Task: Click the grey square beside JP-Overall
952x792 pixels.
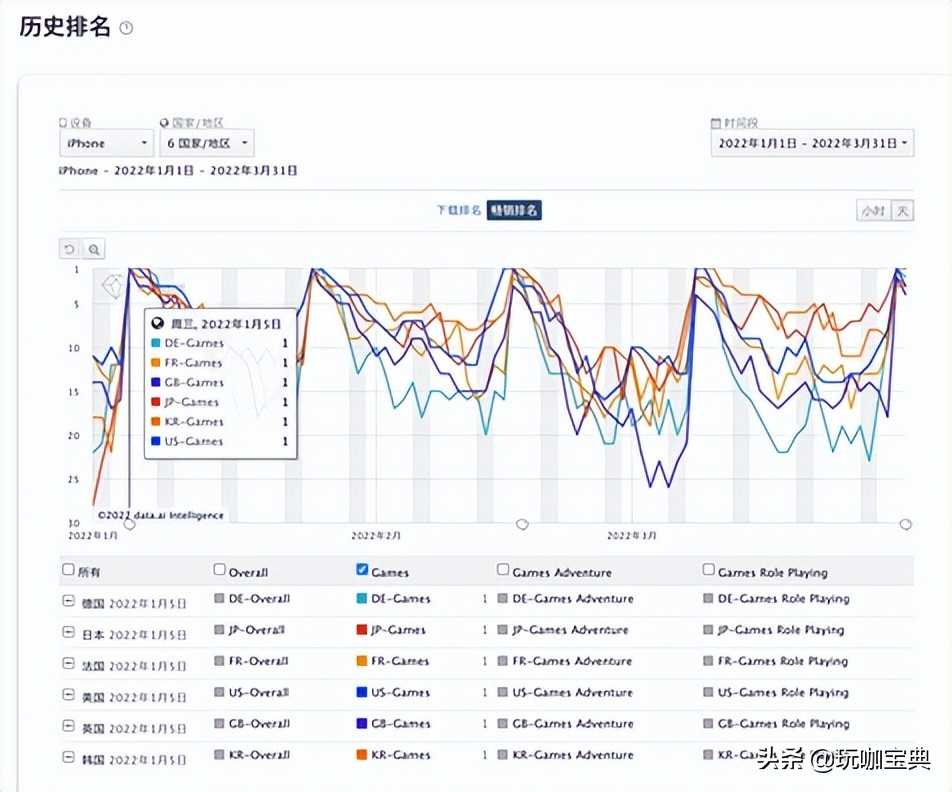Action: [219, 630]
